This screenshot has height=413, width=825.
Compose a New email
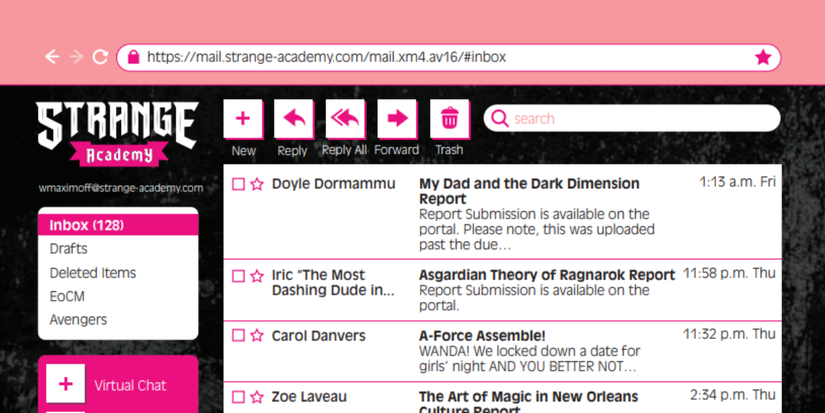(x=243, y=118)
